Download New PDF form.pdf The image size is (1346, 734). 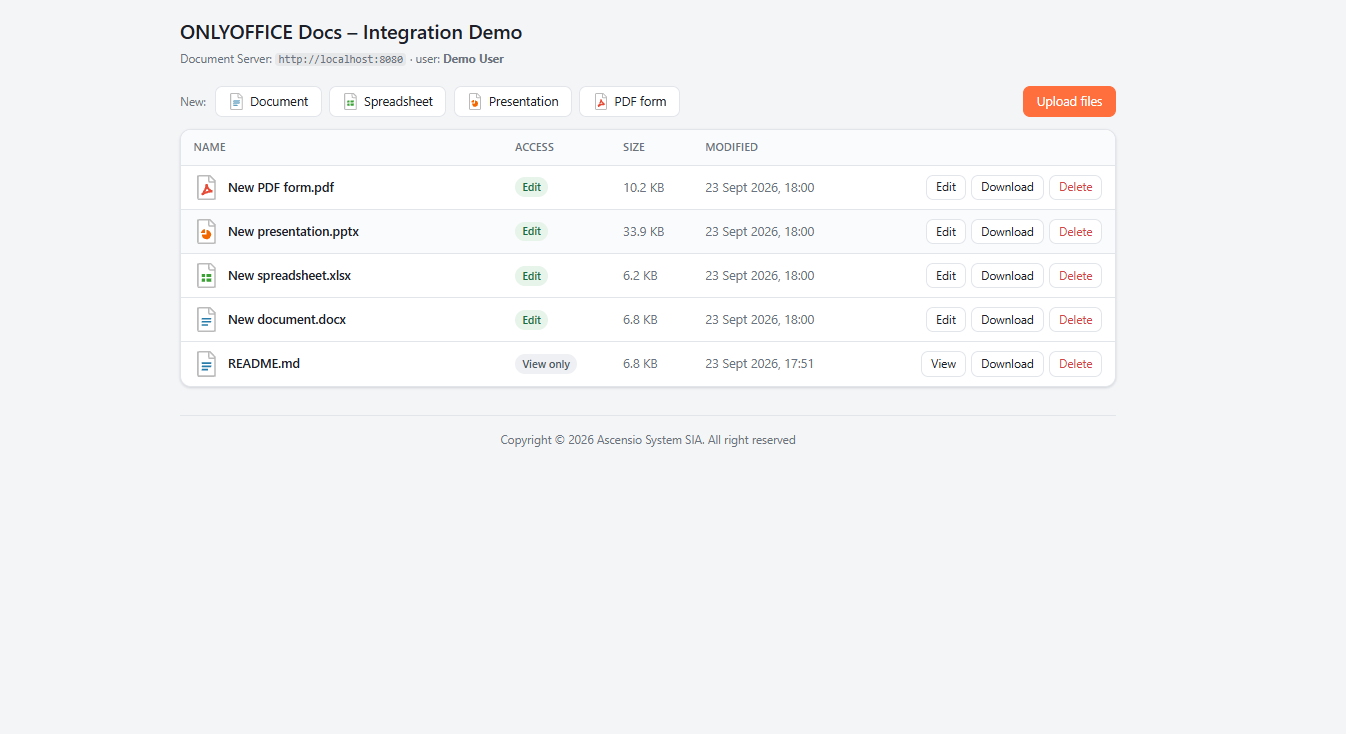point(1007,187)
